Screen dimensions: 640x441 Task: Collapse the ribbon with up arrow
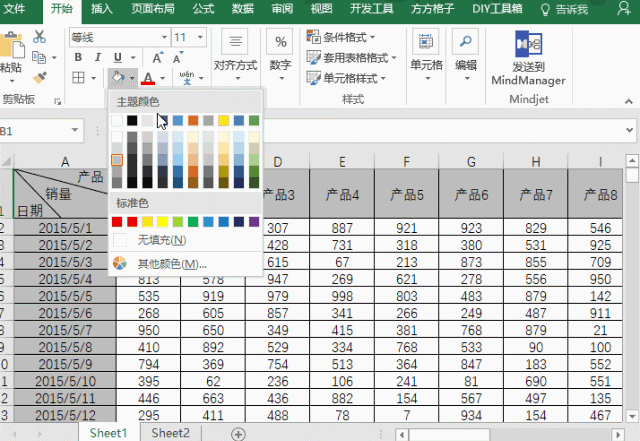(629, 101)
